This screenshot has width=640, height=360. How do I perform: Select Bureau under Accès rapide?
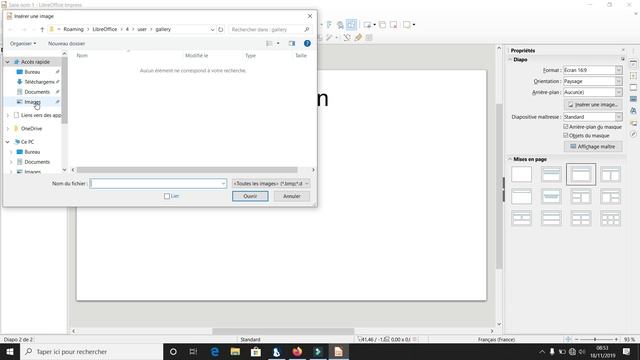32,72
